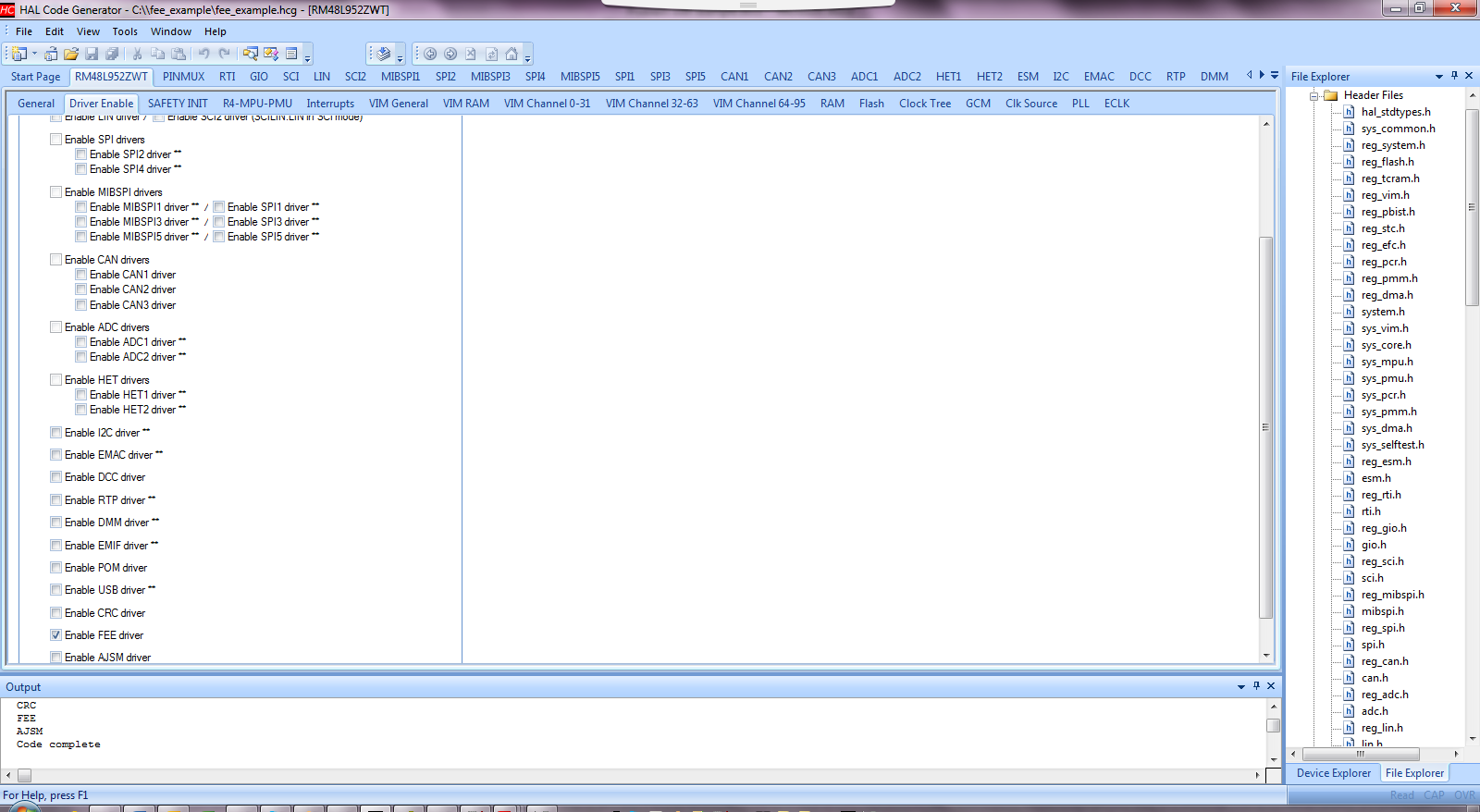Screen dimensions: 1480x812
Task: Open the New Project dropdown arrow
Action: (x=34, y=54)
